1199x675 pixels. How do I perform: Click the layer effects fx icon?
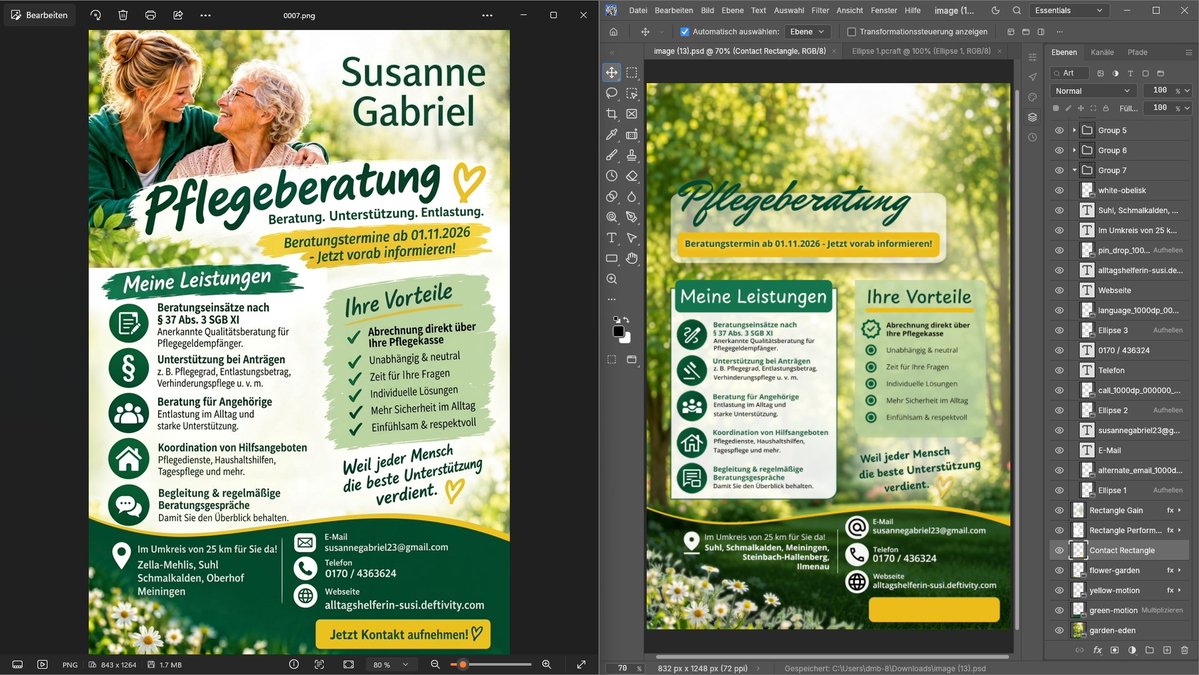1097,651
